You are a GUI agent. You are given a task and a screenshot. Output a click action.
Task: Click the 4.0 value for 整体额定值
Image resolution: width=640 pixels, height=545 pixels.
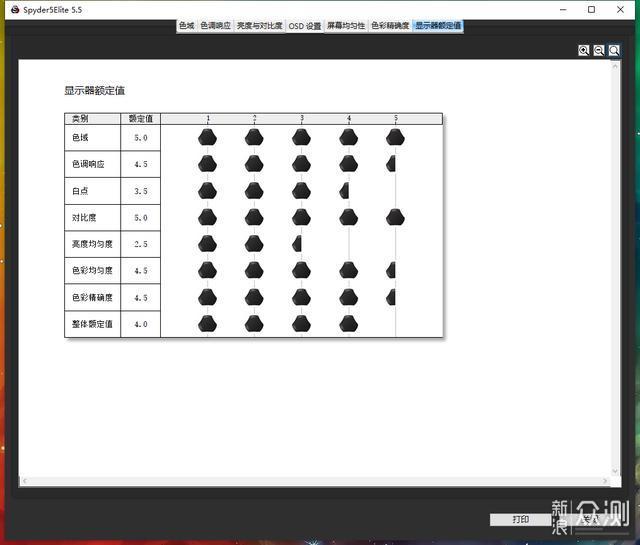click(141, 324)
